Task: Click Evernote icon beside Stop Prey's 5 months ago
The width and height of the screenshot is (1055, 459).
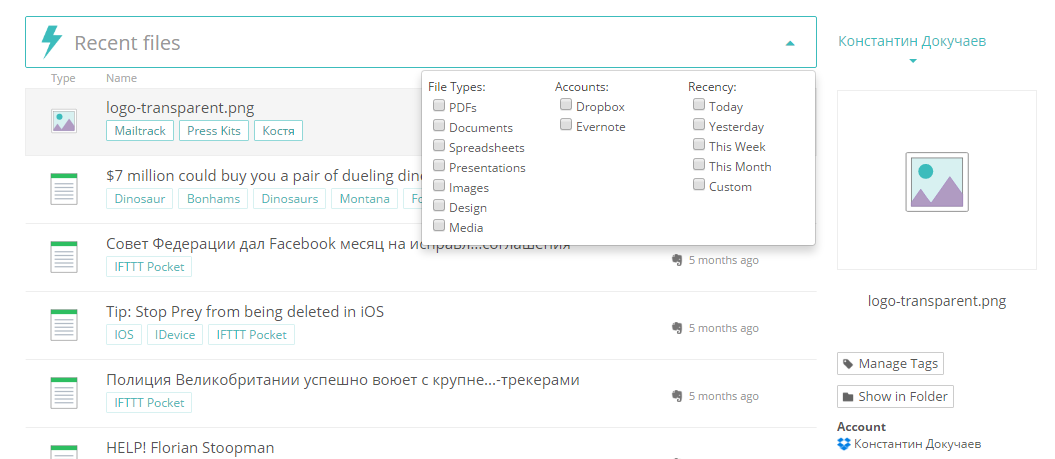Action: (x=678, y=328)
